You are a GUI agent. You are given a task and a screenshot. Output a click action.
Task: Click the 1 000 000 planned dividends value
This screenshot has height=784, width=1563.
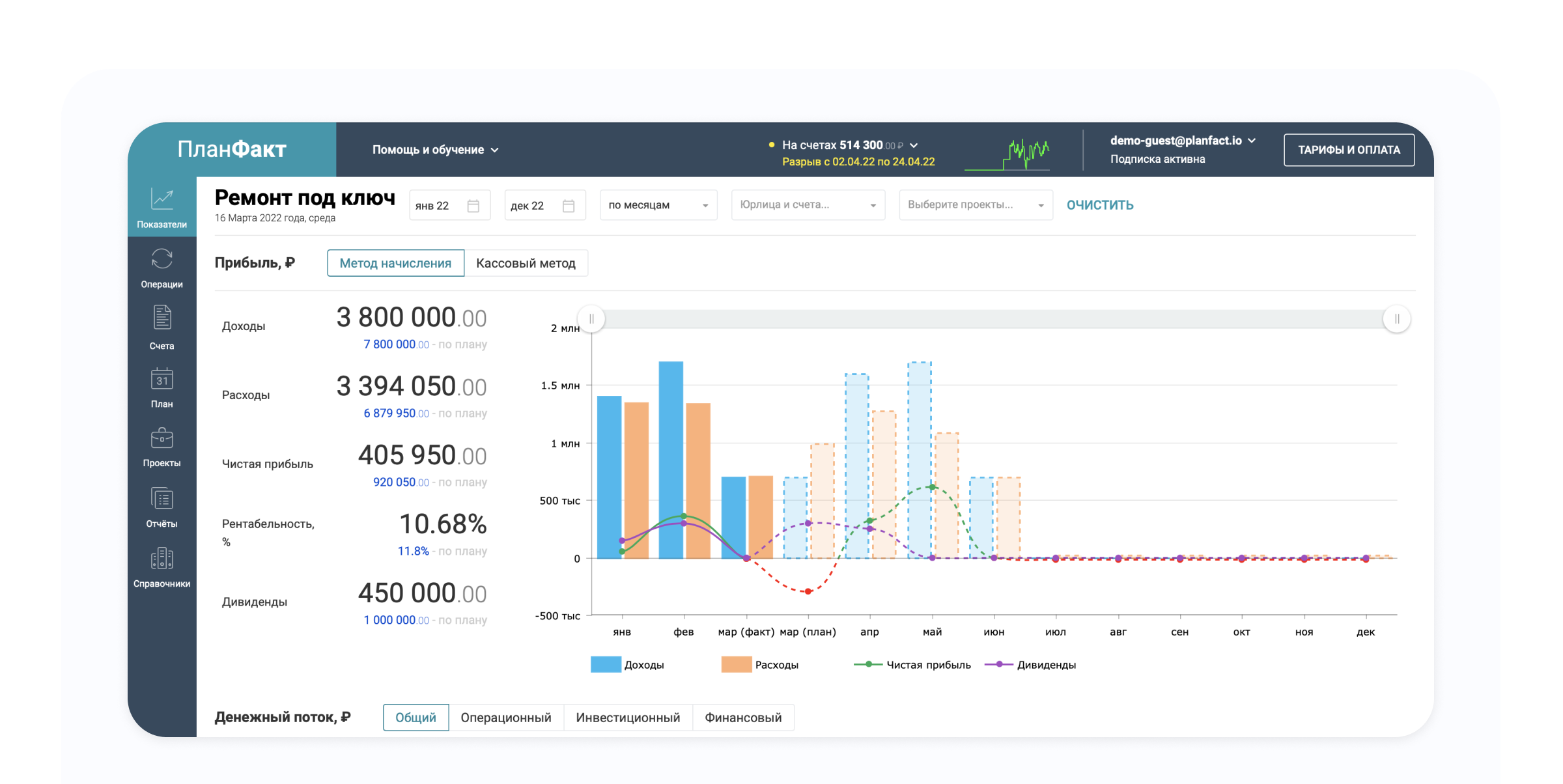click(396, 621)
